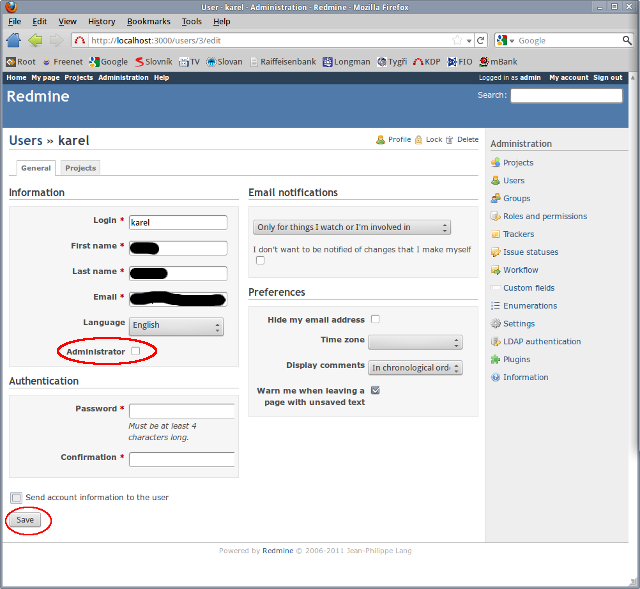
Task: Enable the Administrator checkbox
Action: (136, 351)
